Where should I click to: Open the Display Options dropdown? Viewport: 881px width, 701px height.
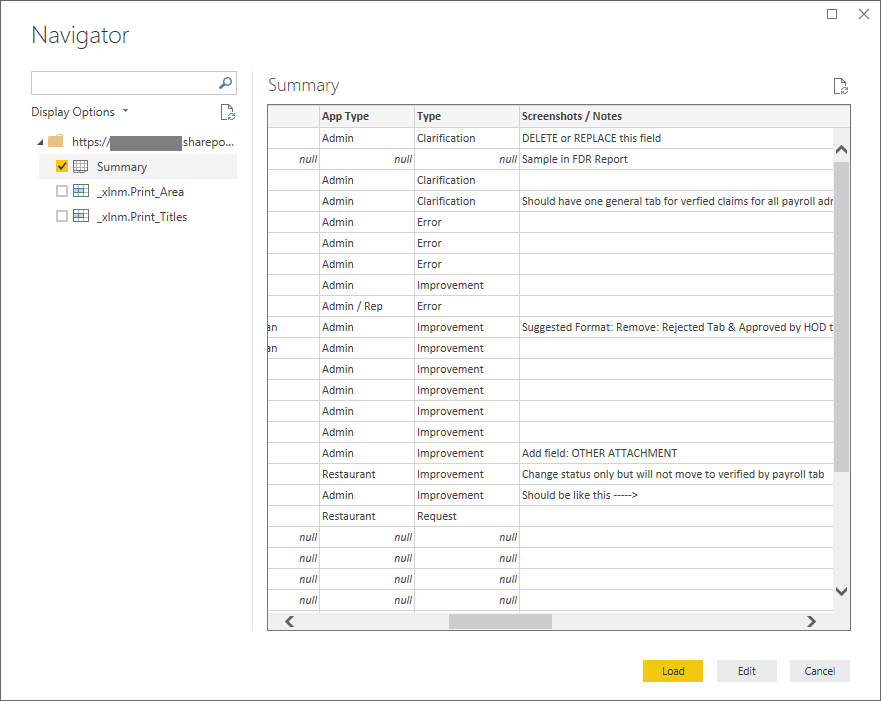tap(80, 112)
